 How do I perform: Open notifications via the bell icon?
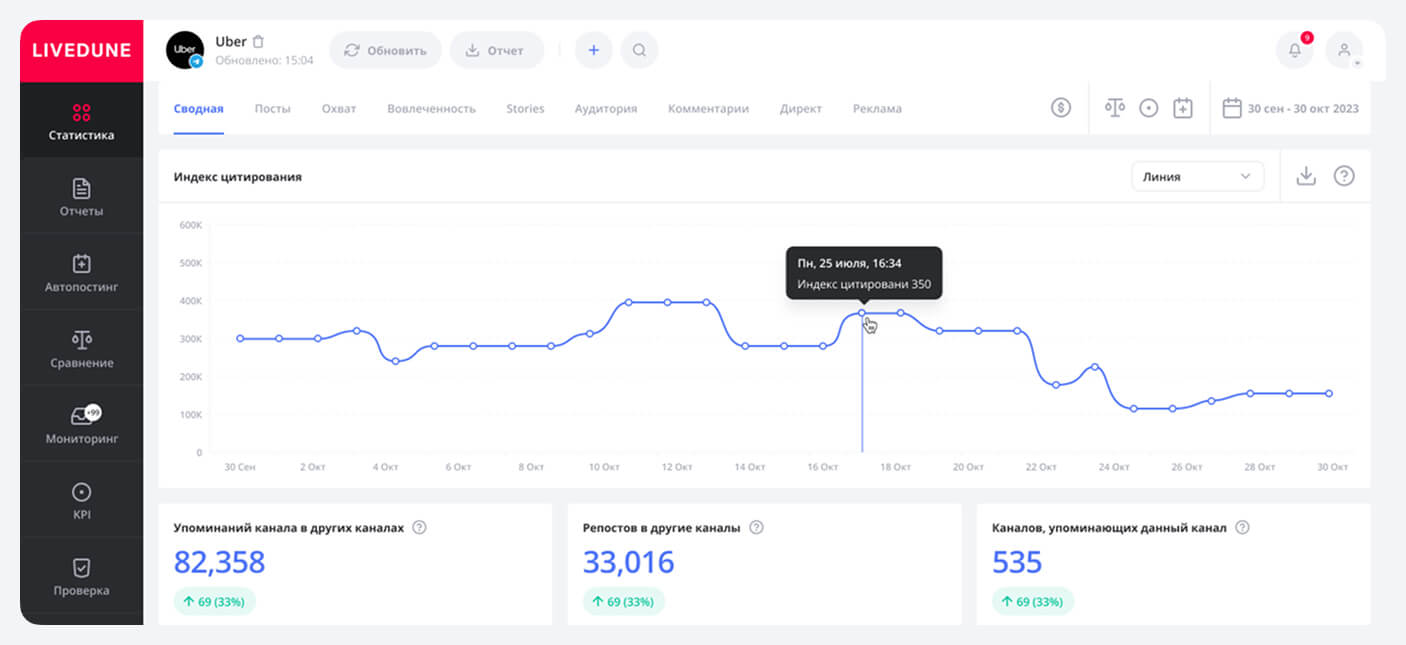tap(1295, 50)
